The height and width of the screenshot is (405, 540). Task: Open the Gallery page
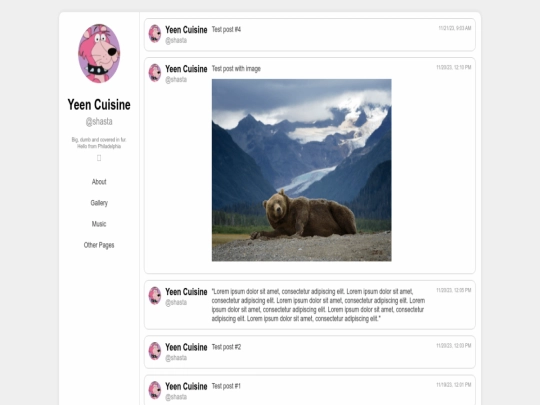pyautogui.click(x=99, y=203)
